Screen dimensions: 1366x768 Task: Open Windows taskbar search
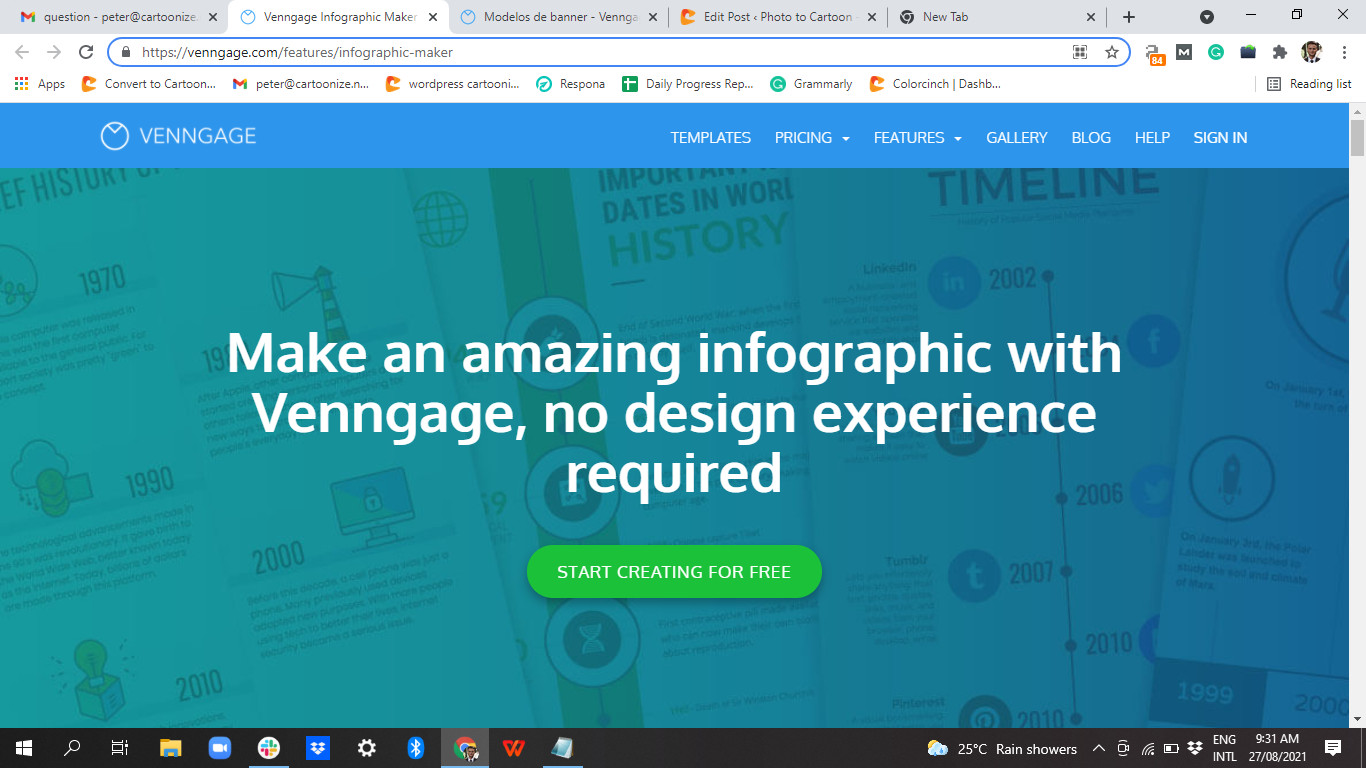click(72, 748)
